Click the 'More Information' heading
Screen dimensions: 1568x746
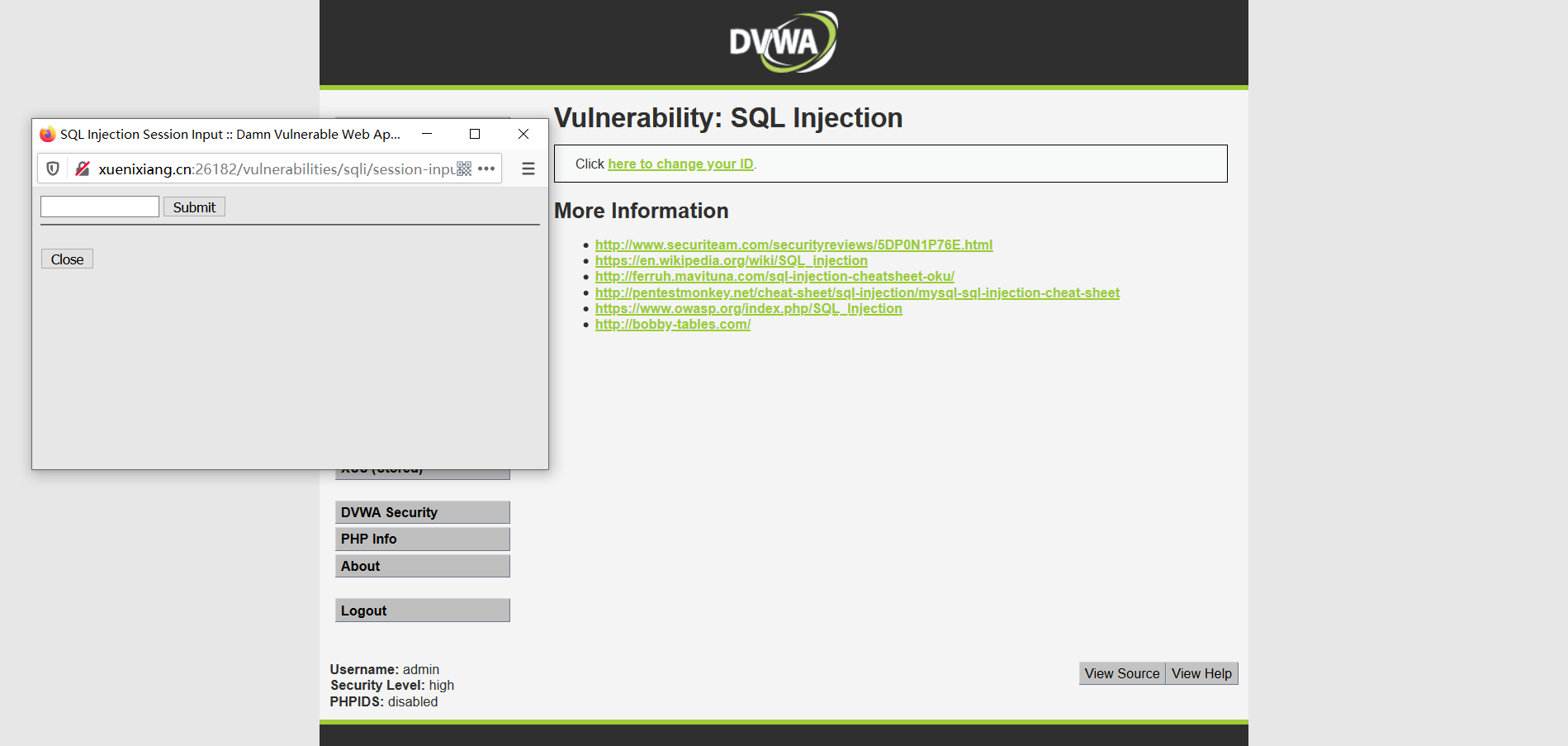click(642, 211)
